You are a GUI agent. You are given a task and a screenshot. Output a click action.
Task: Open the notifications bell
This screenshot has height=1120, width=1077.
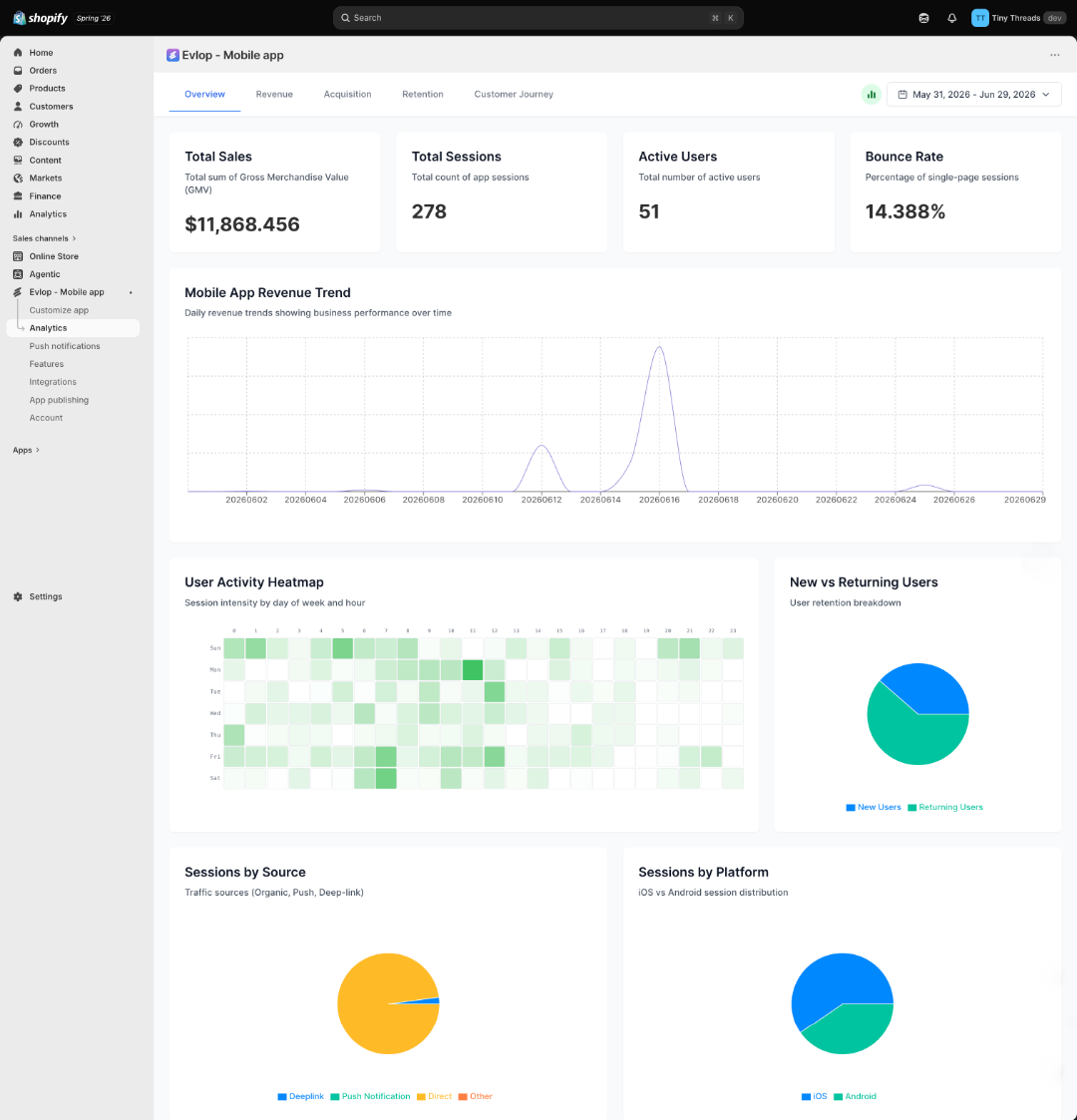tap(952, 18)
